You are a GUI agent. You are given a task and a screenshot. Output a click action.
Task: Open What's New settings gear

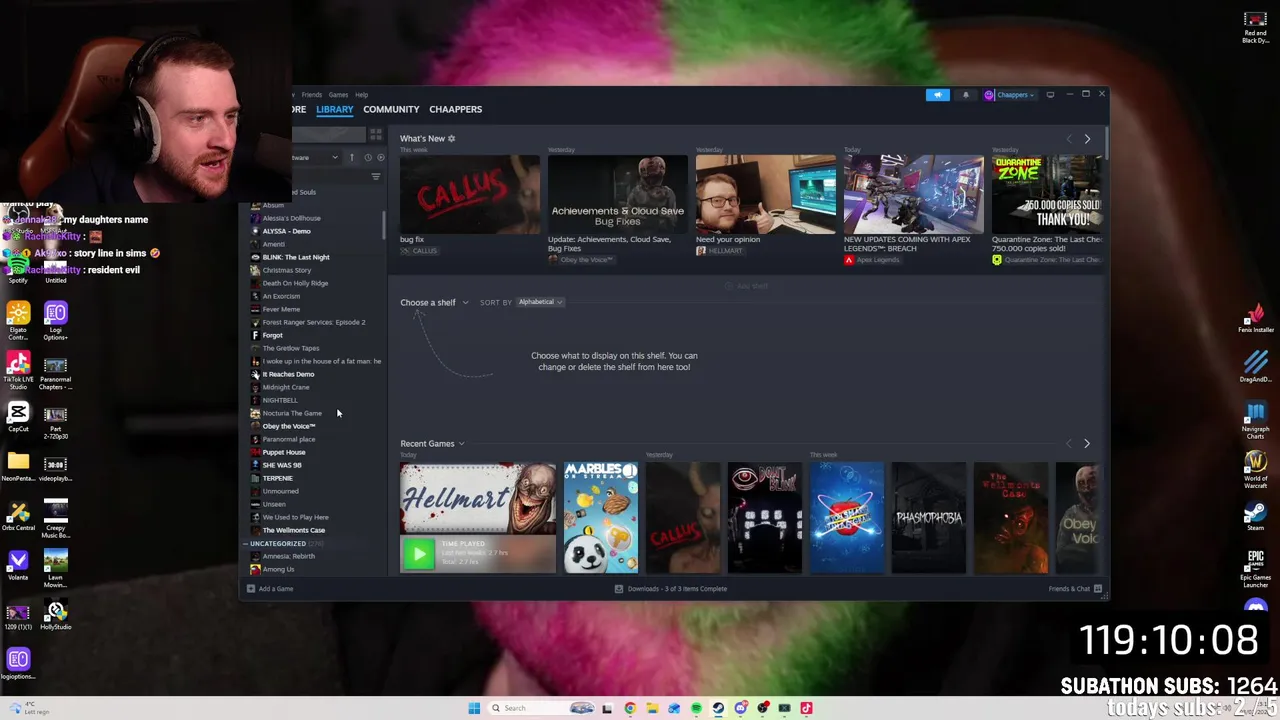click(451, 138)
